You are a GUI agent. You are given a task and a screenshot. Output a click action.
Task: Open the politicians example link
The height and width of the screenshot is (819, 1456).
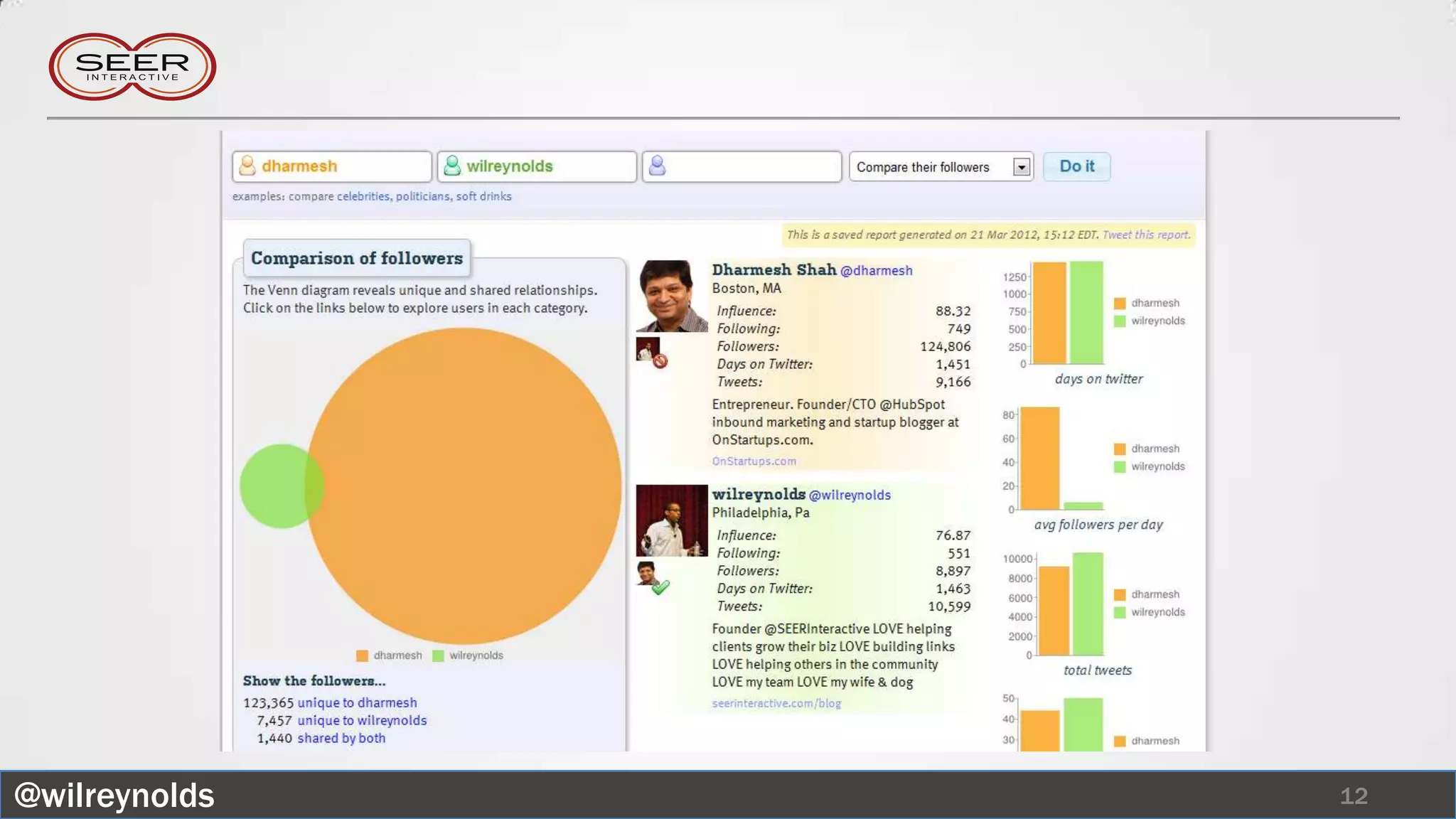tap(422, 196)
